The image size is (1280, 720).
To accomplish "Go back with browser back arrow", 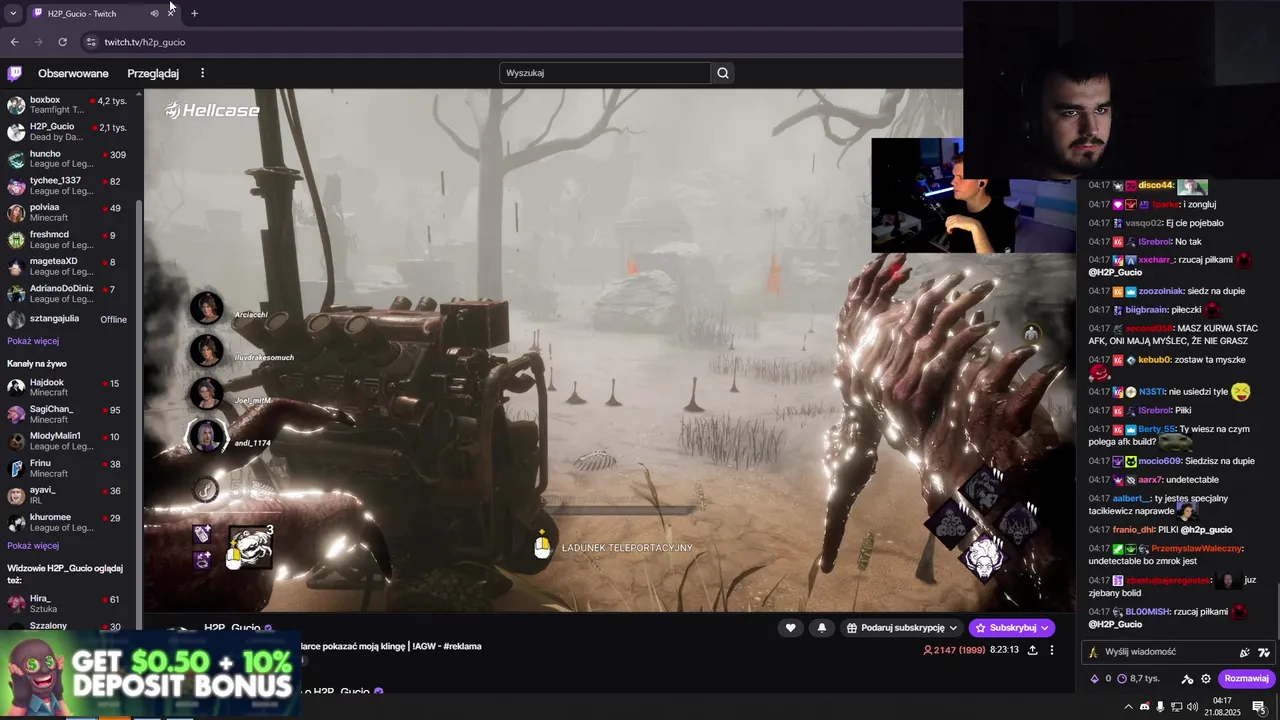I will click(14, 42).
